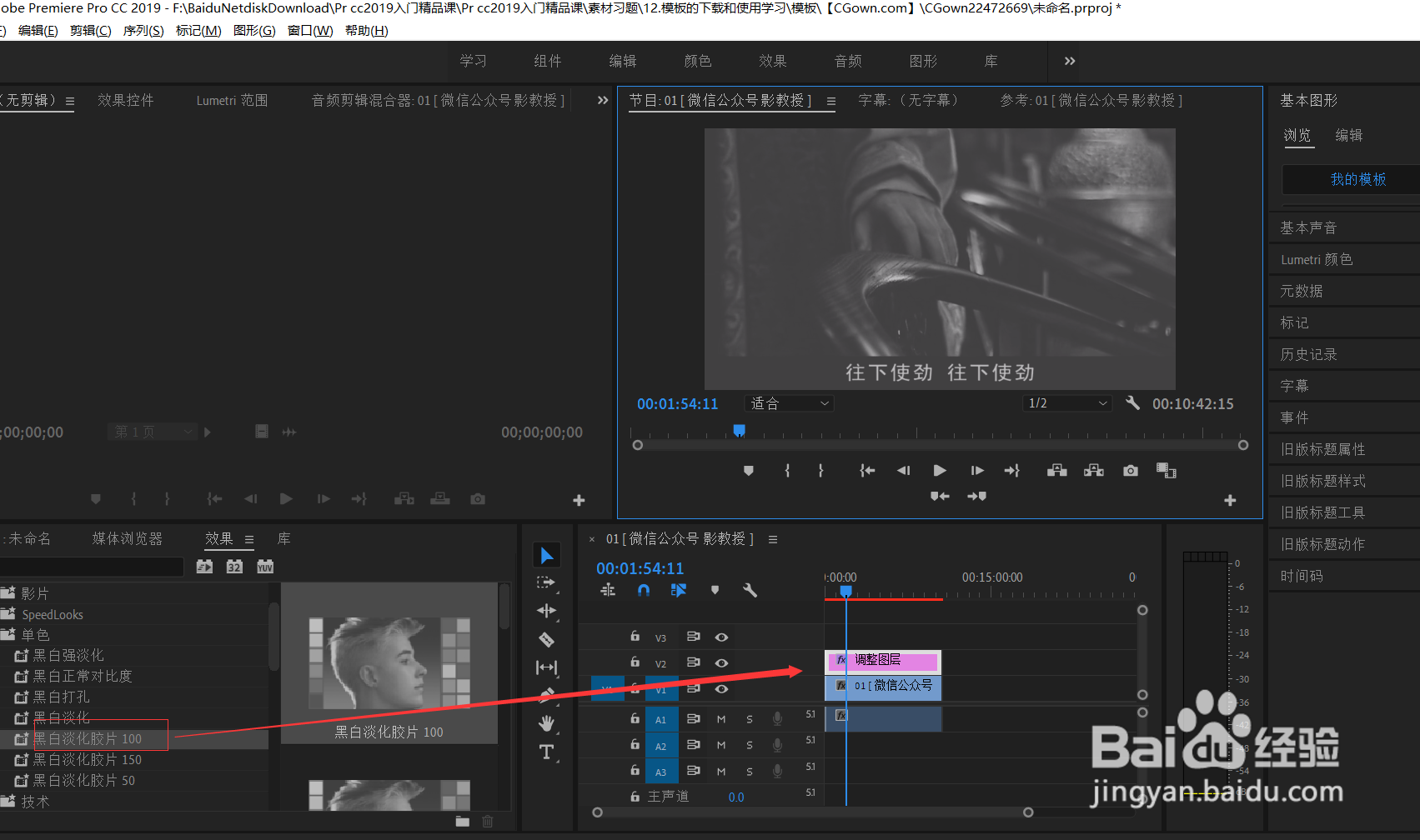This screenshot has height=840, width=1420.
Task: Select the Slip tool
Action: (546, 667)
